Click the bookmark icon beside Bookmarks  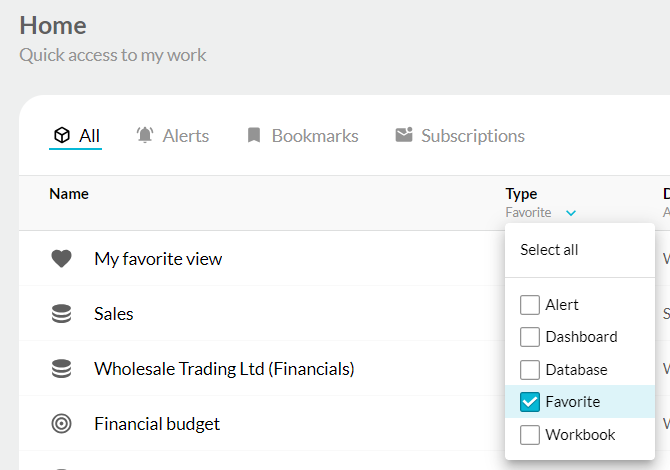254,135
